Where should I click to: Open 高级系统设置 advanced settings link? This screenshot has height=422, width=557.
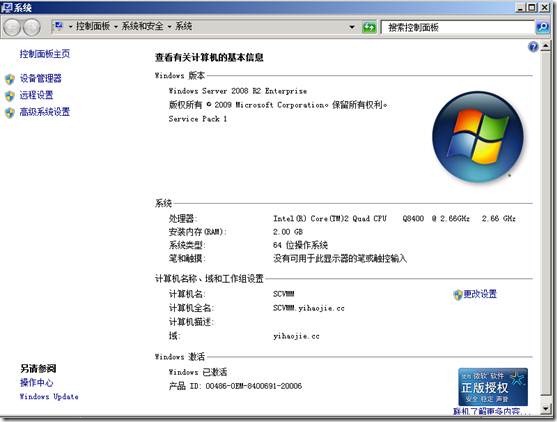[x=45, y=112]
